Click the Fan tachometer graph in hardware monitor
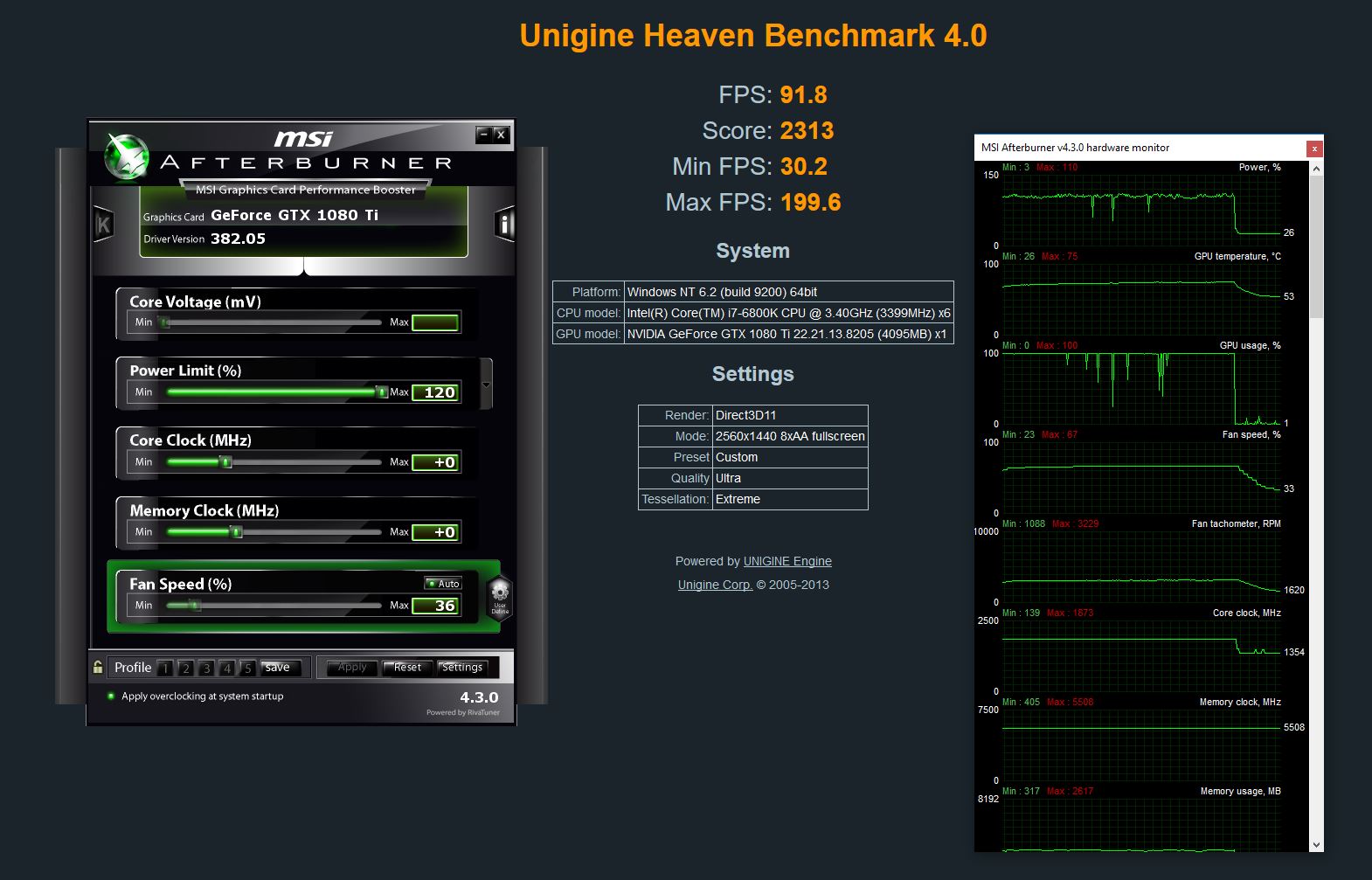The height and width of the screenshot is (880, 1372). 1141,566
